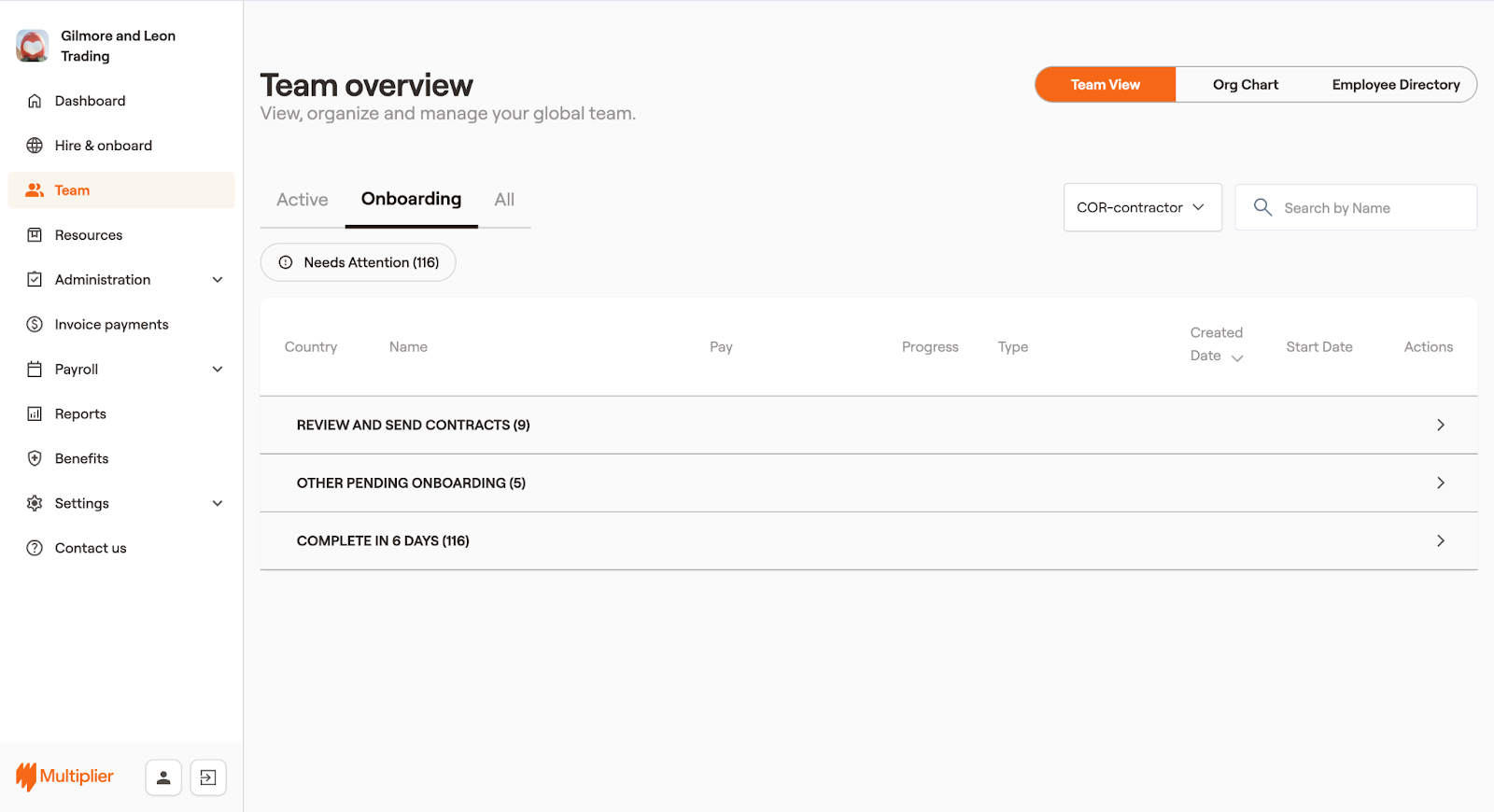
Task: Select the All tab
Action: 504,200
